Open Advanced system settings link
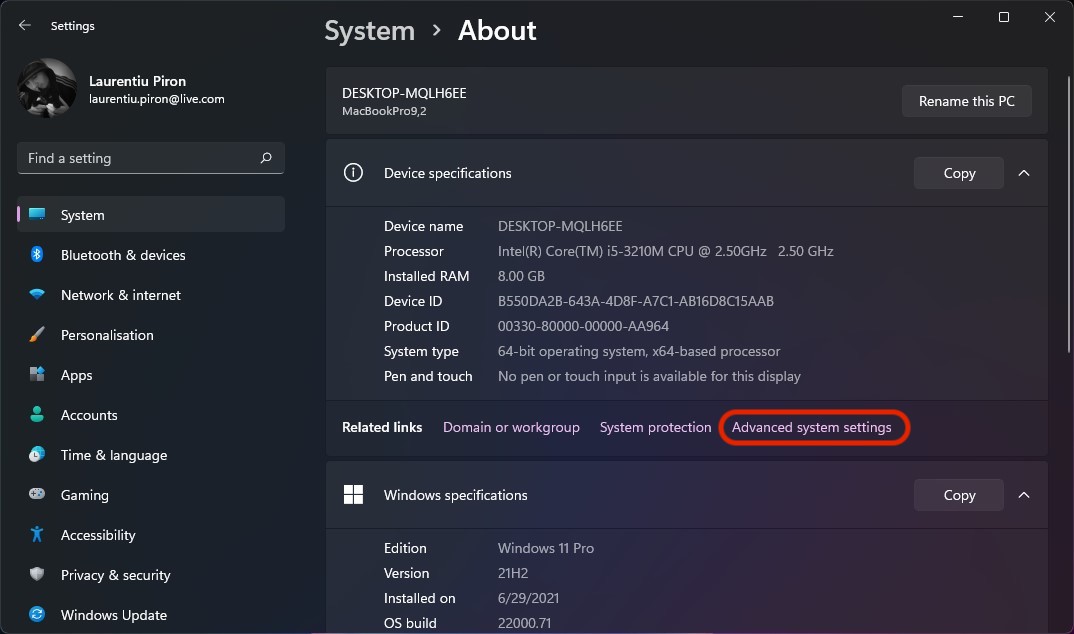Image resolution: width=1074 pixels, height=634 pixels. click(x=812, y=427)
